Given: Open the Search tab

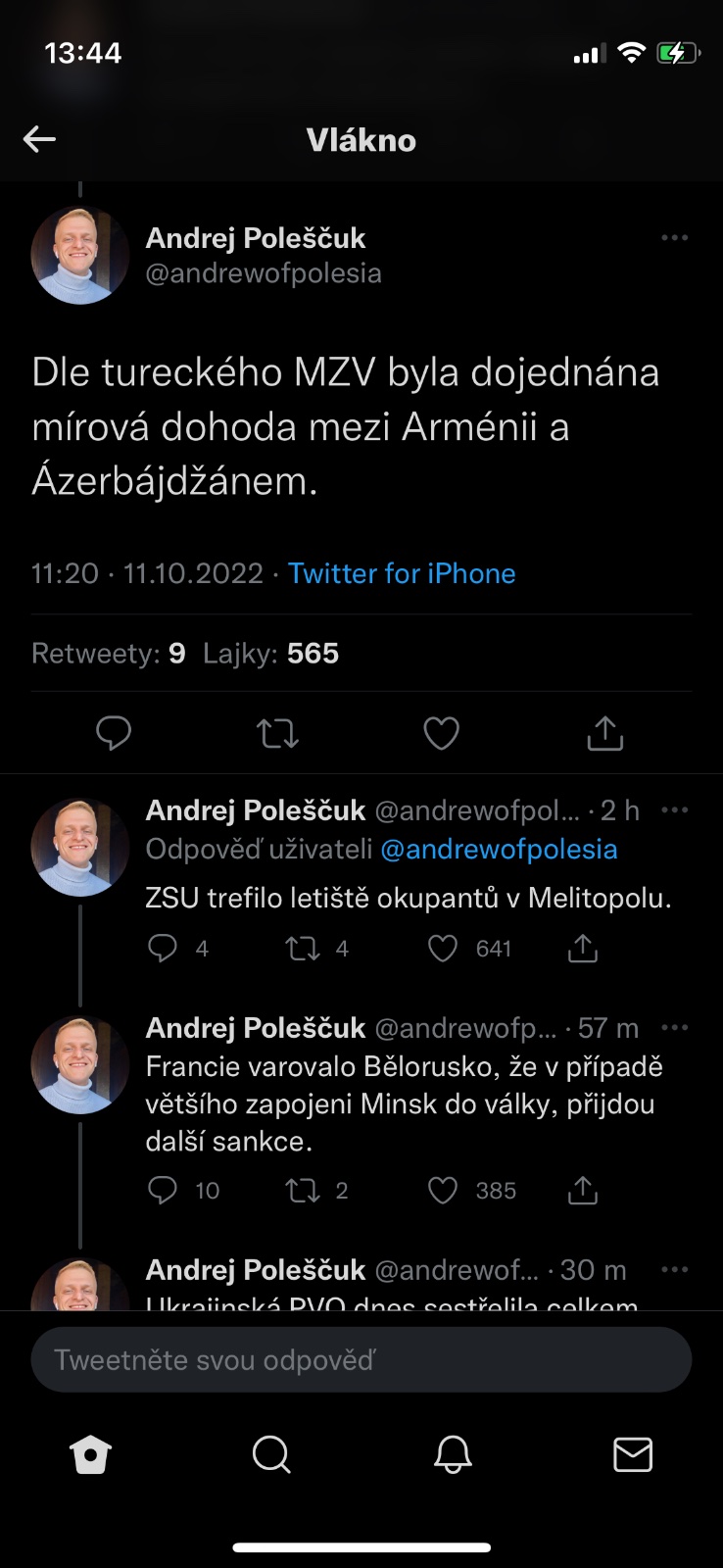Looking at the screenshot, I should (271, 1455).
